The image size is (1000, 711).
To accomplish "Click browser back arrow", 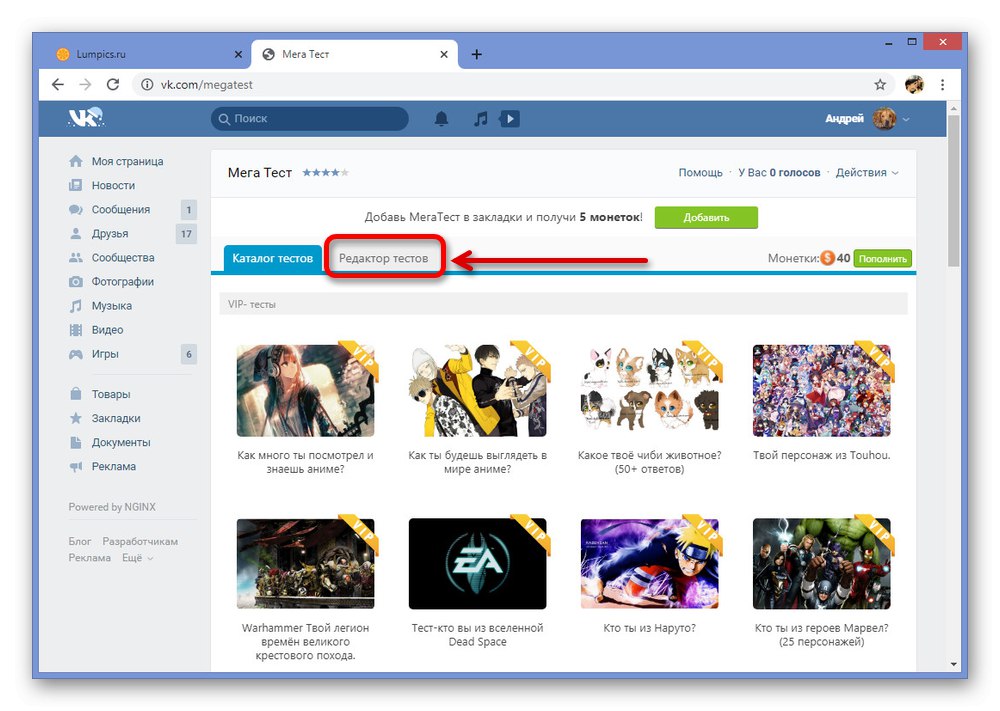I will 58,84.
